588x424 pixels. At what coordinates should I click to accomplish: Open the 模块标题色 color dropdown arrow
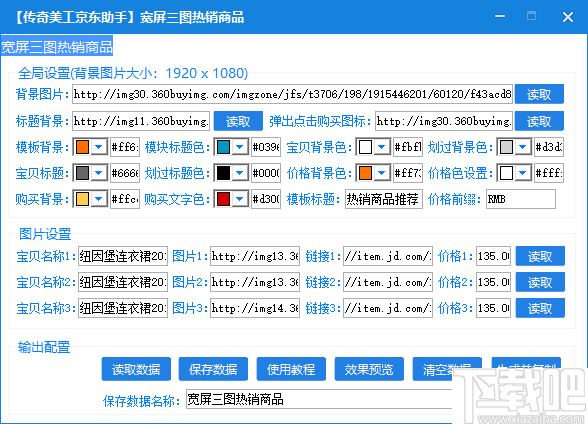point(240,147)
